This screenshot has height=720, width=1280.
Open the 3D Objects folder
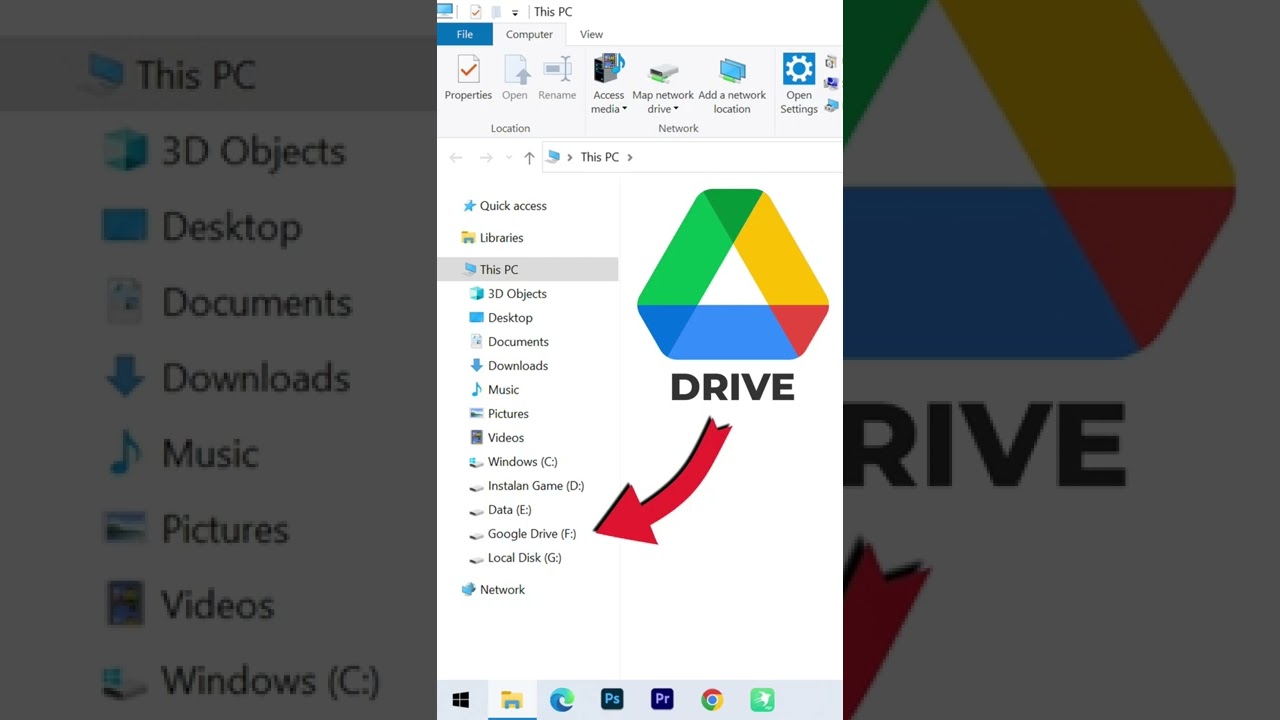pos(508,294)
